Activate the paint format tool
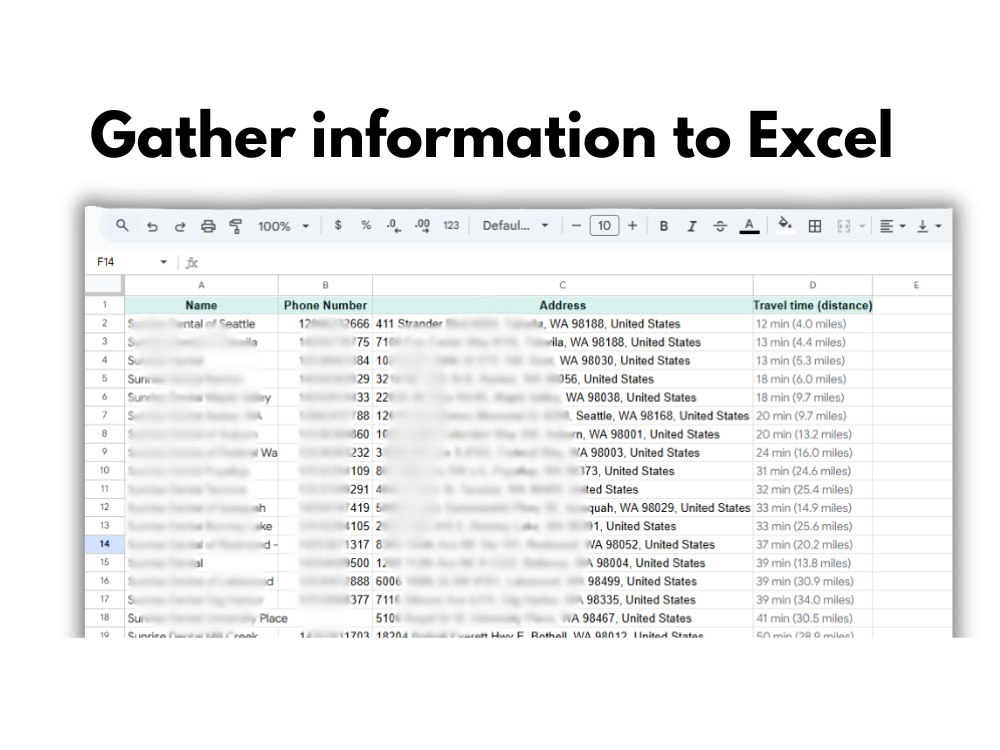1000x750 pixels. click(235, 226)
